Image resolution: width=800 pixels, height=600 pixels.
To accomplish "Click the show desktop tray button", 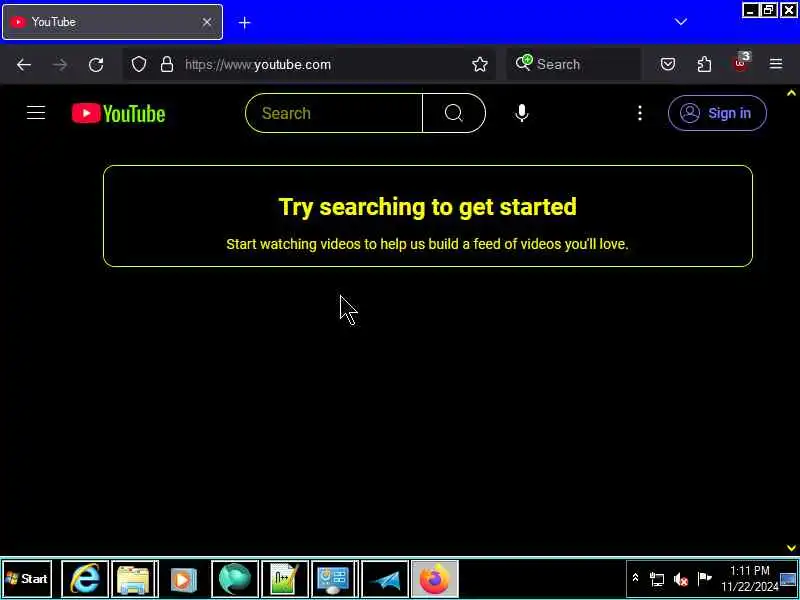I will click(788, 579).
